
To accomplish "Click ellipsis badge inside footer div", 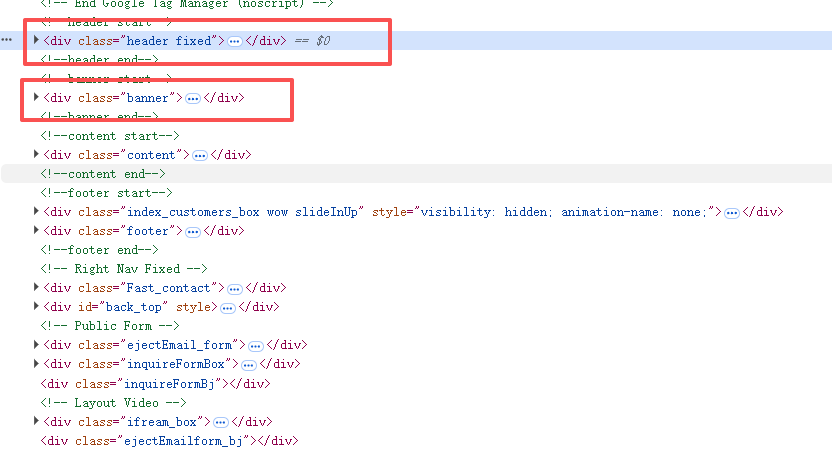I will click(x=192, y=231).
